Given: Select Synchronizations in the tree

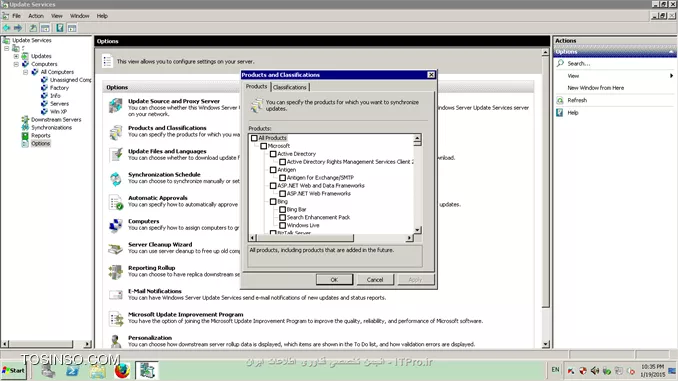Looking at the screenshot, I should coord(51,128).
